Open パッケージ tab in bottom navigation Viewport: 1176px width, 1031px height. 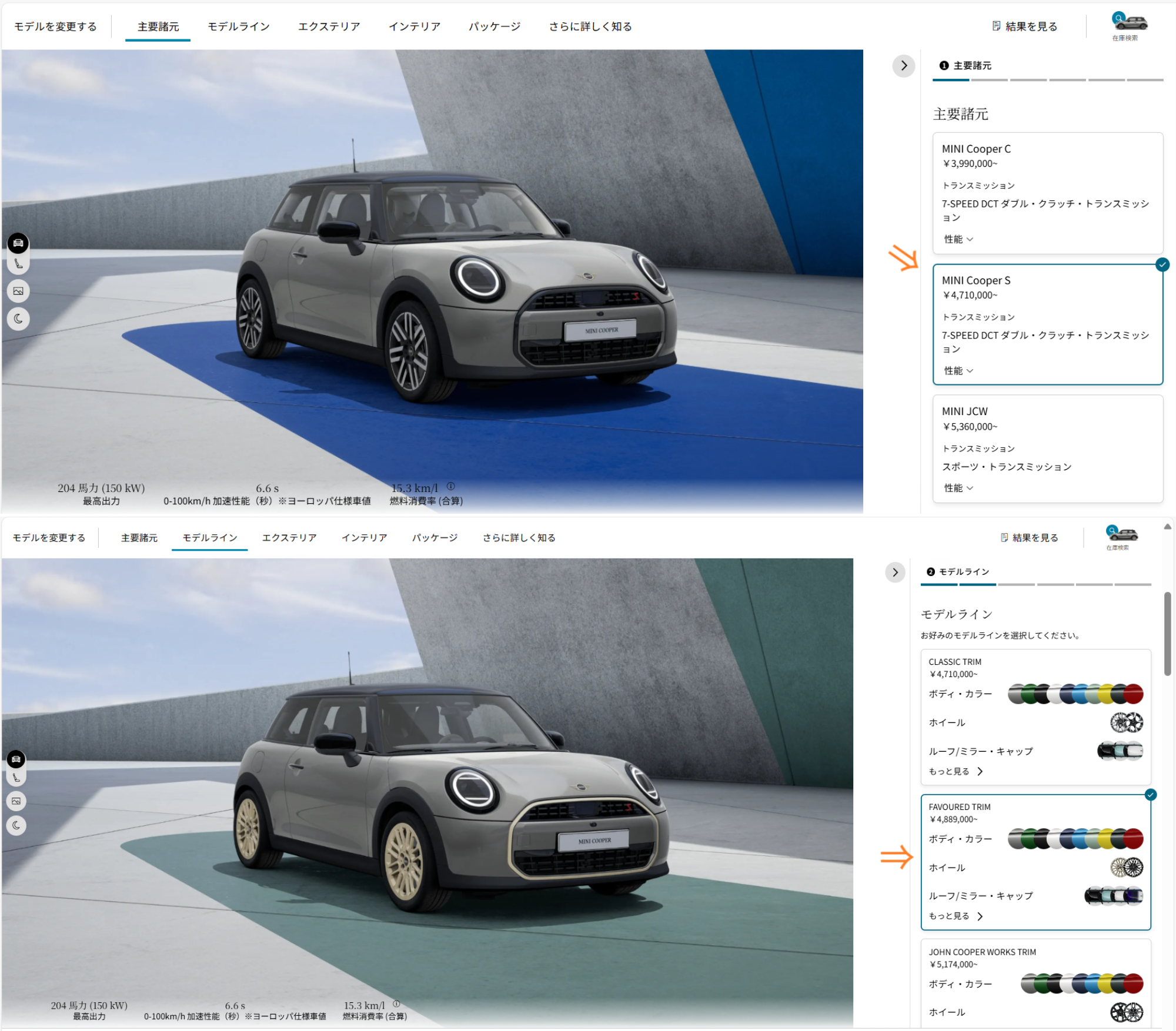(x=435, y=538)
